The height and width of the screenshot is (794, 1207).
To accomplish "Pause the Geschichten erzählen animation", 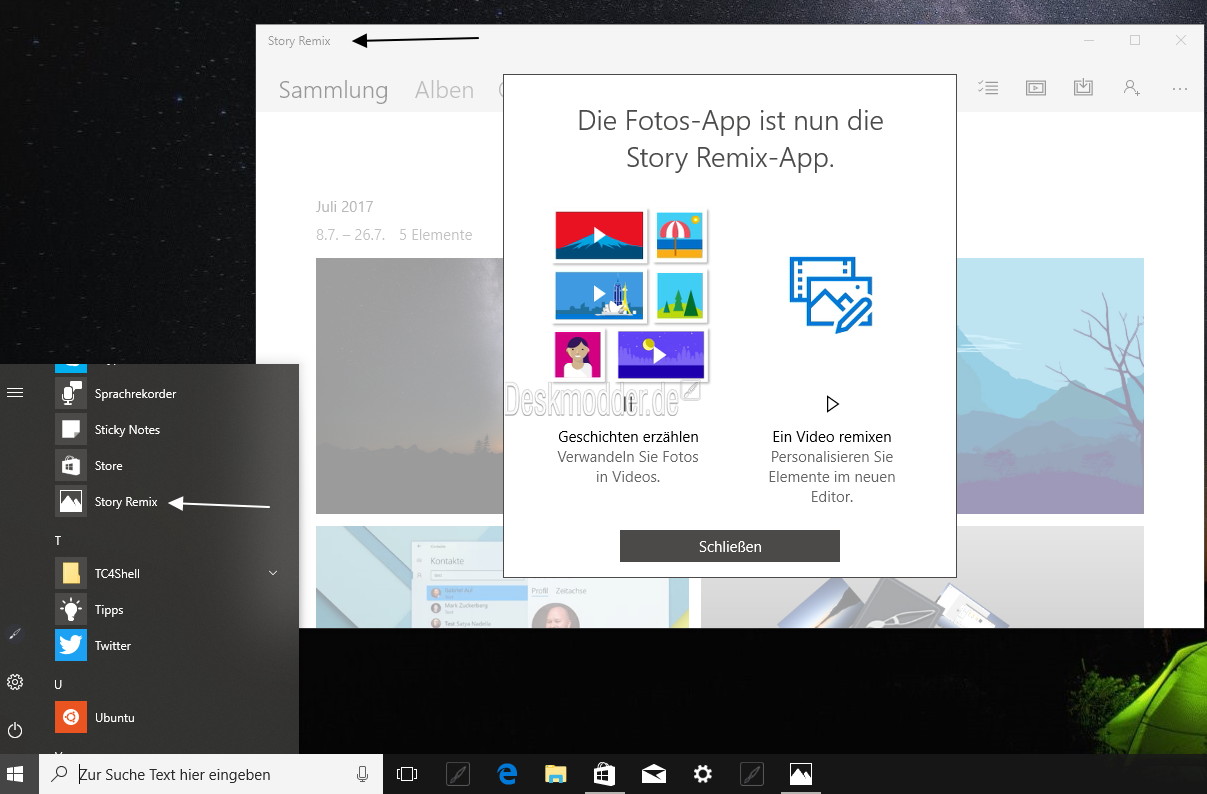I will [629, 405].
